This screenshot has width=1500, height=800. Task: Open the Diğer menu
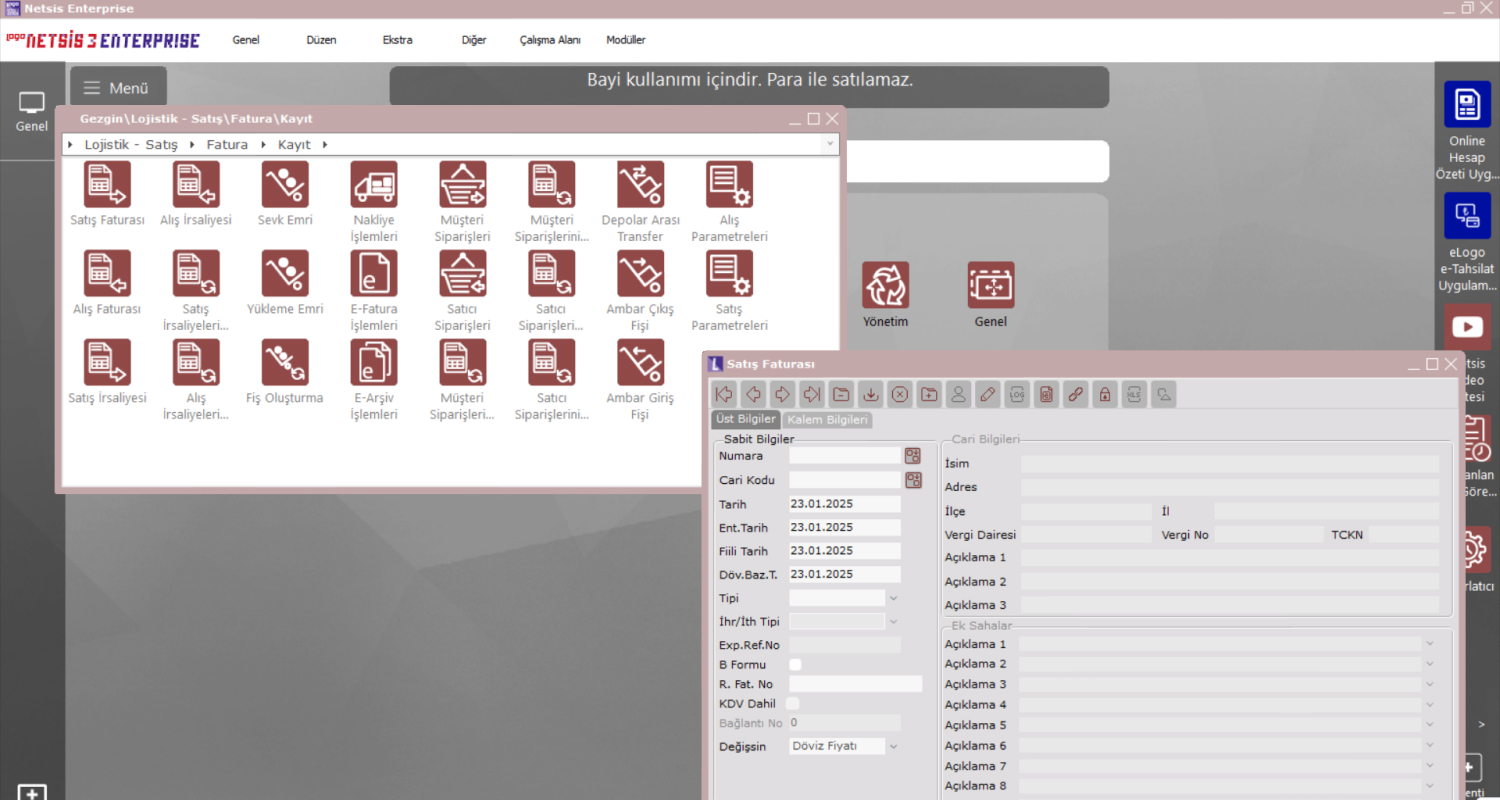(x=474, y=40)
